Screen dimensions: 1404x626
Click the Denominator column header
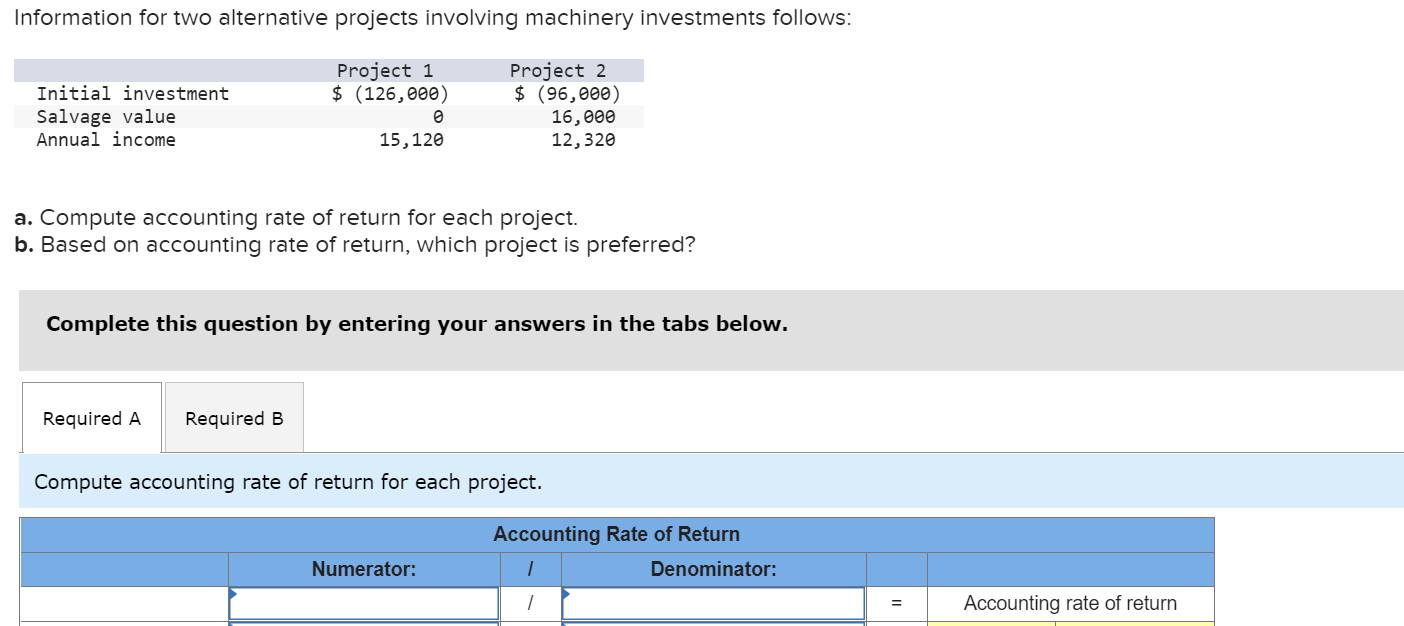coord(713,569)
